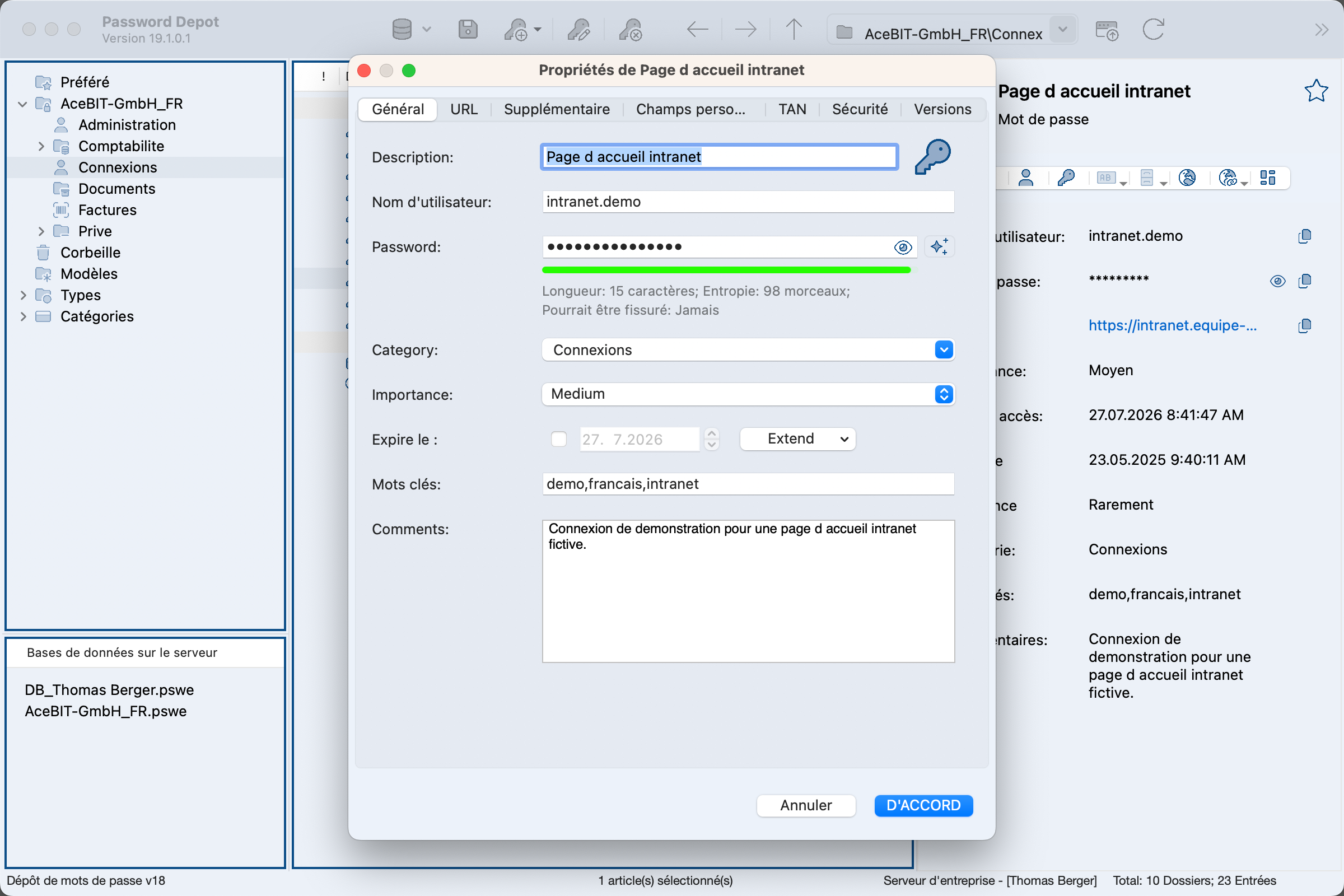Open the Category dropdown showing Connexions
The width and height of the screenshot is (1344, 896).
click(x=748, y=349)
